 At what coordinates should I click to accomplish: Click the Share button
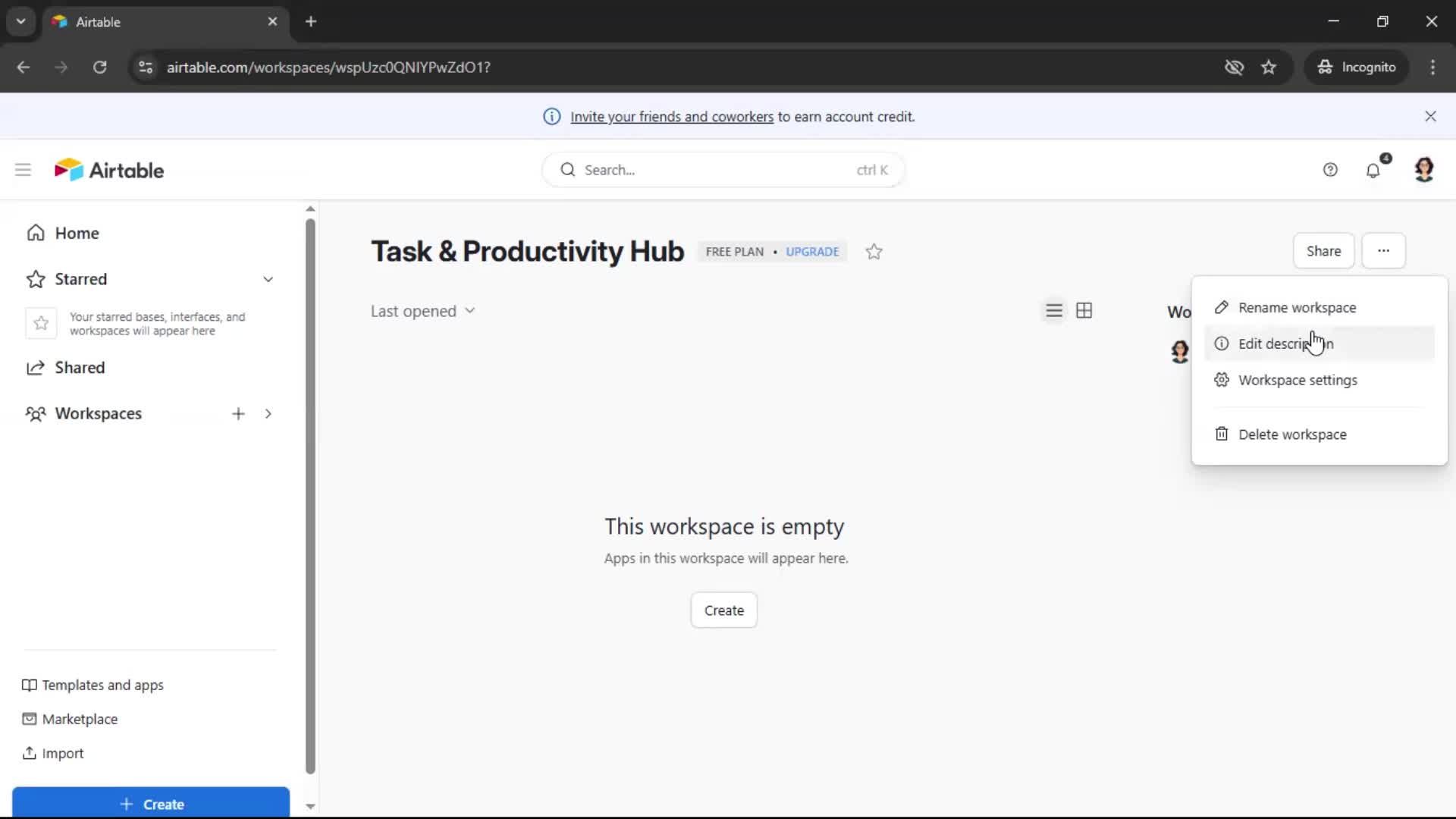click(1323, 251)
